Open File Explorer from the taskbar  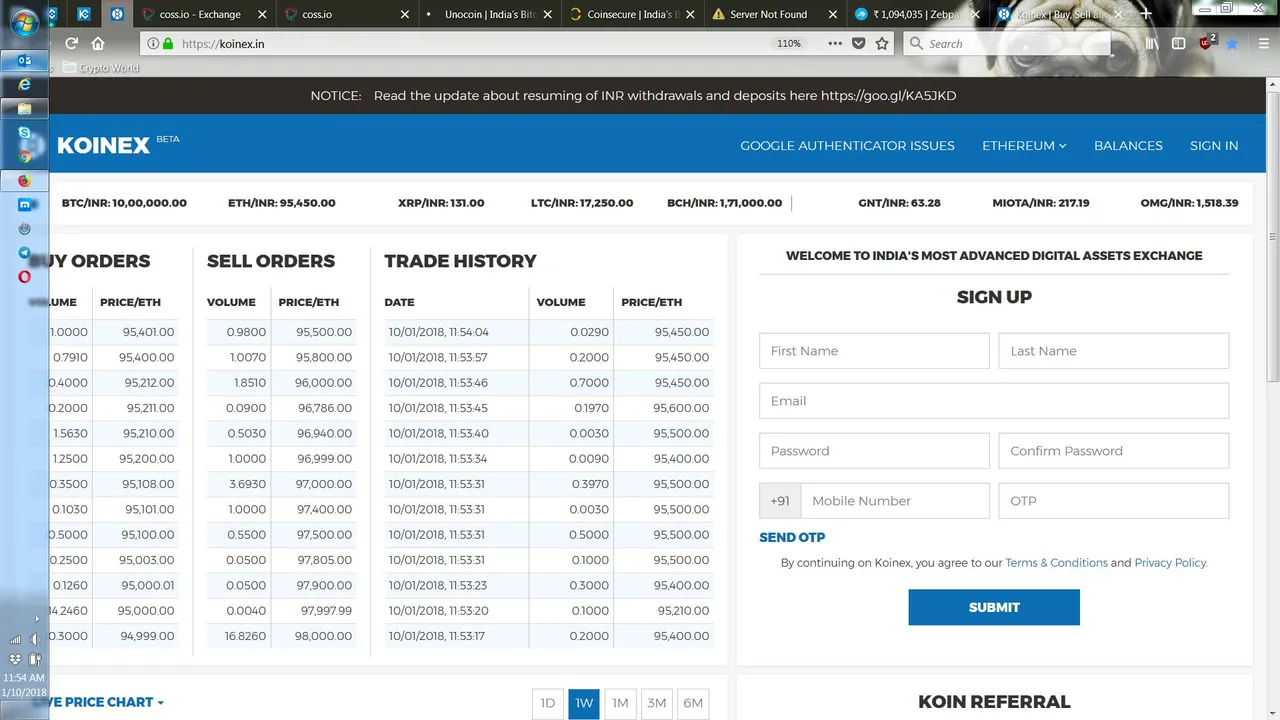[24, 108]
